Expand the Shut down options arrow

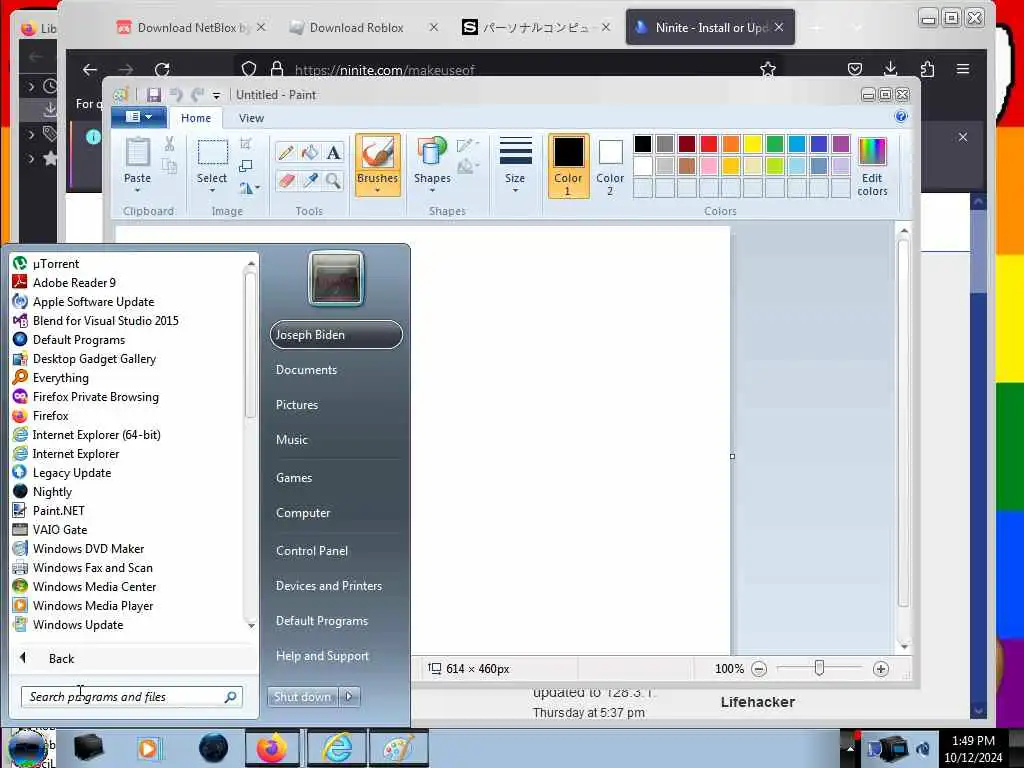click(349, 696)
